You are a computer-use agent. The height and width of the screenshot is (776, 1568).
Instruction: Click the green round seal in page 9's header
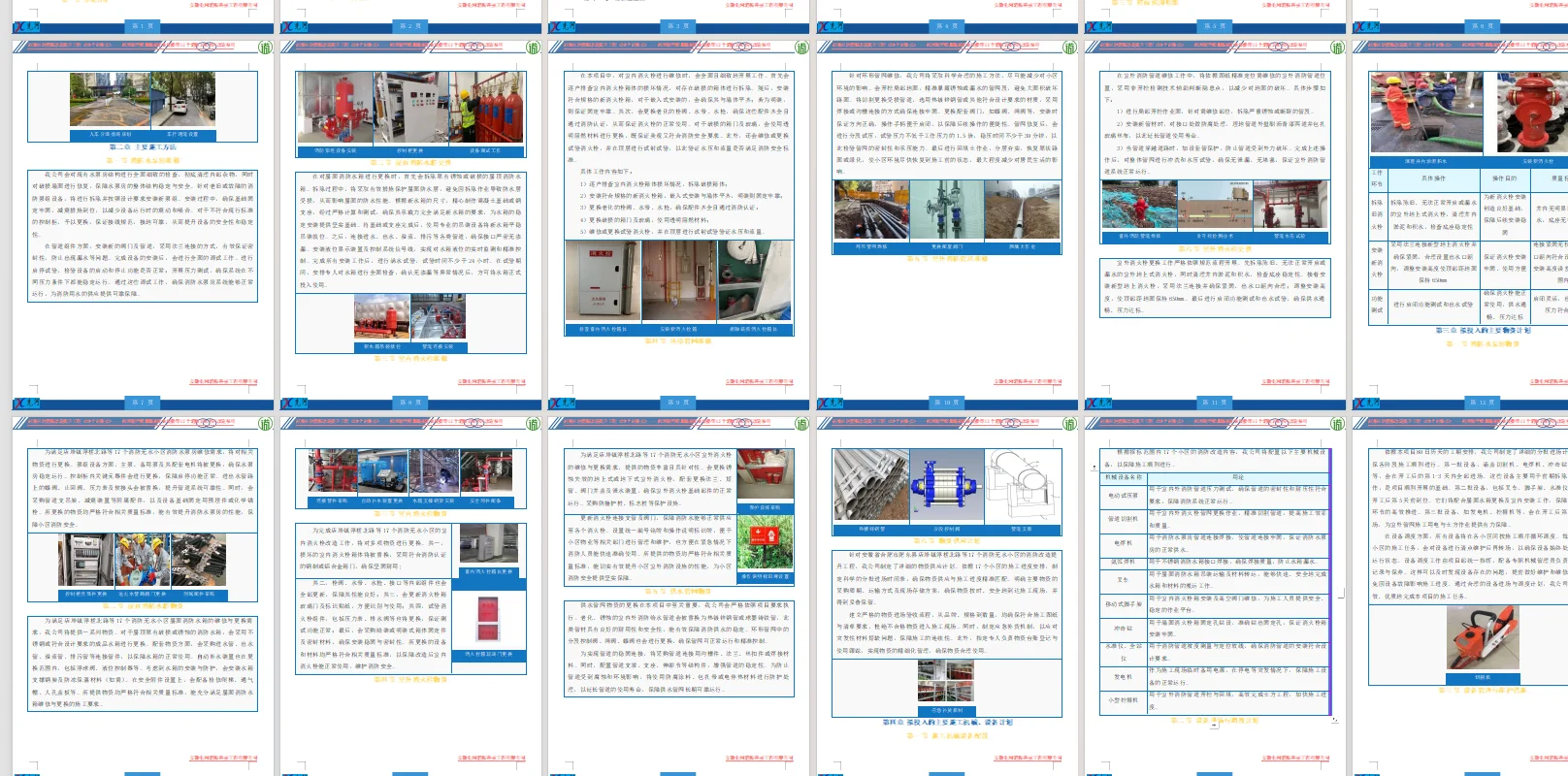pyautogui.click(x=801, y=48)
